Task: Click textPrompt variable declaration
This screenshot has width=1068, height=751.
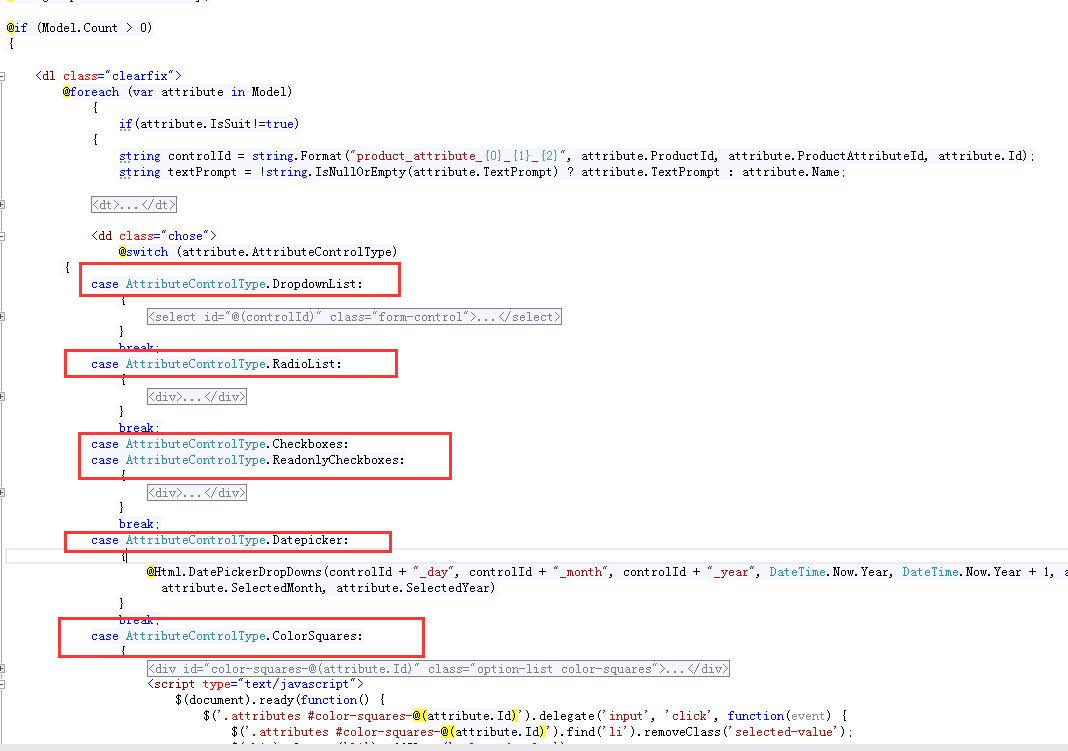Action: tap(202, 172)
